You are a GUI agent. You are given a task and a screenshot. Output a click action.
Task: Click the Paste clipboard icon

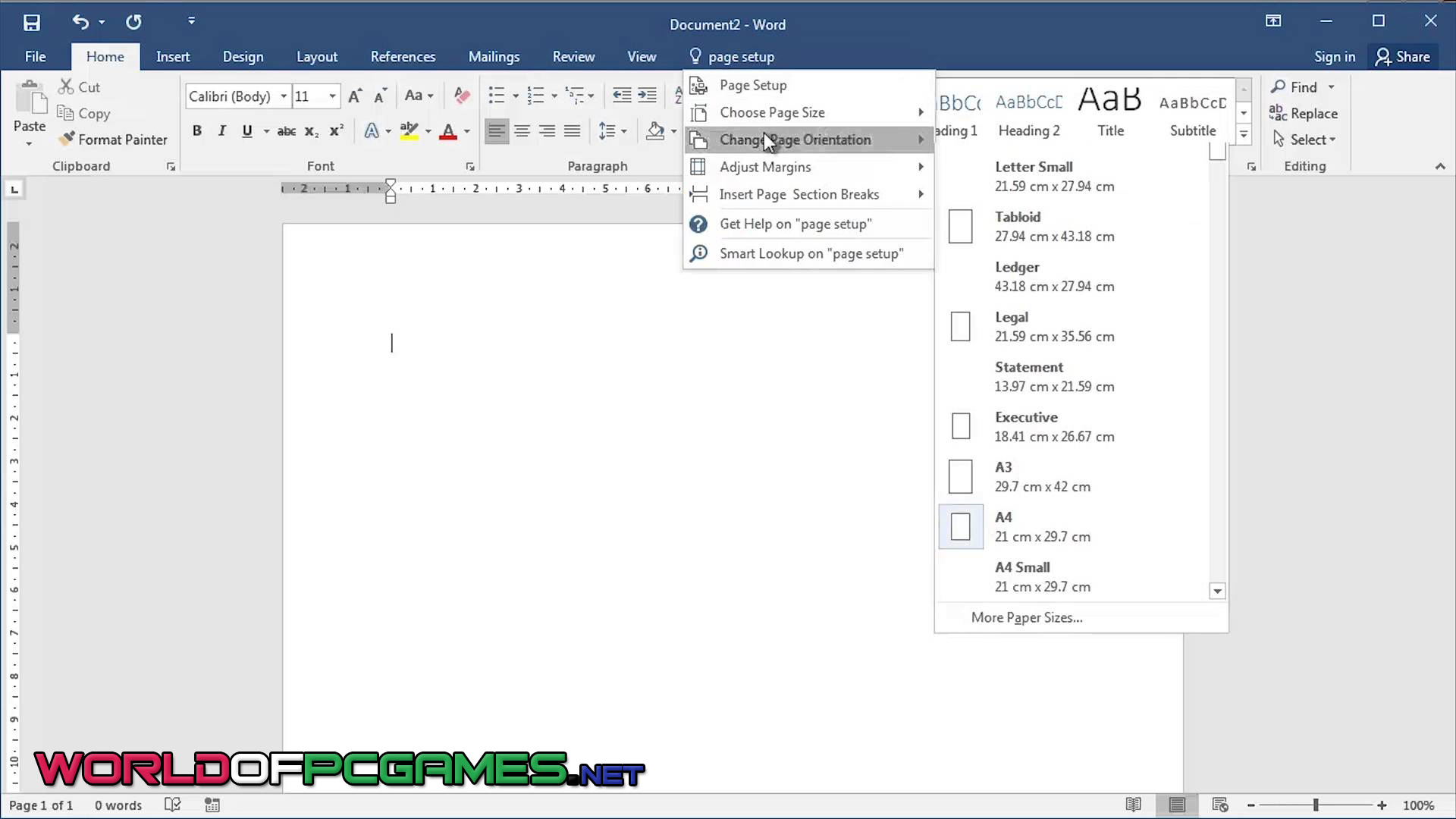click(x=30, y=99)
